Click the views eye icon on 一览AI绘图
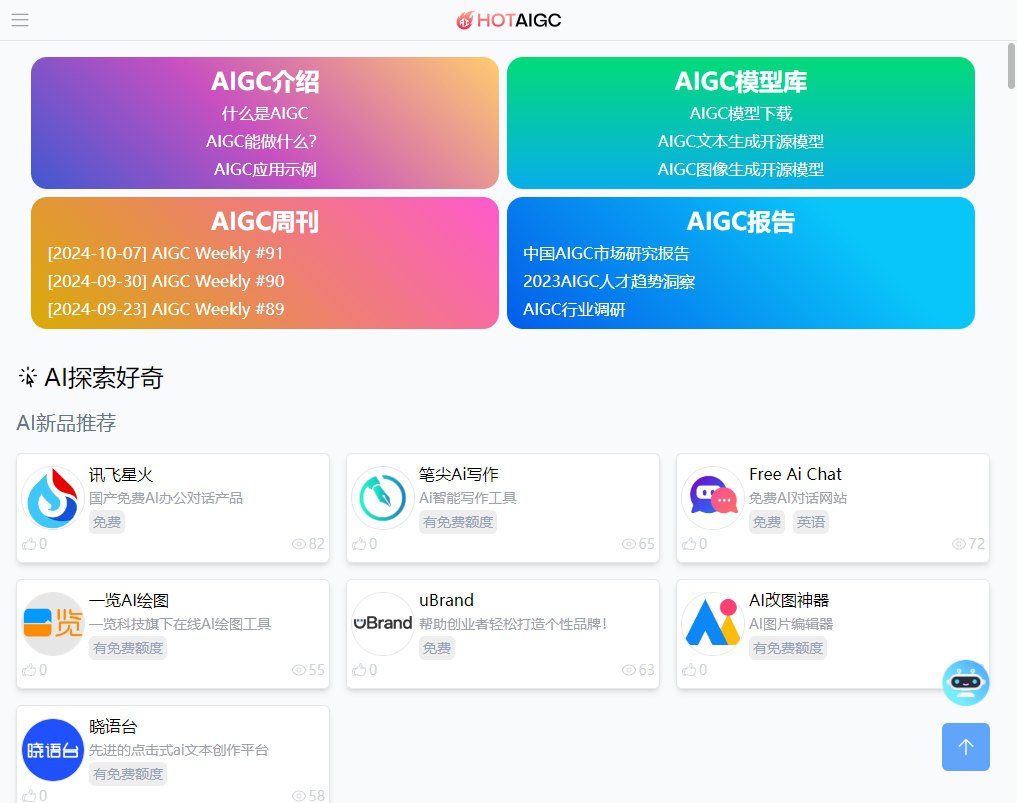The height and width of the screenshot is (803, 1017). (x=299, y=670)
